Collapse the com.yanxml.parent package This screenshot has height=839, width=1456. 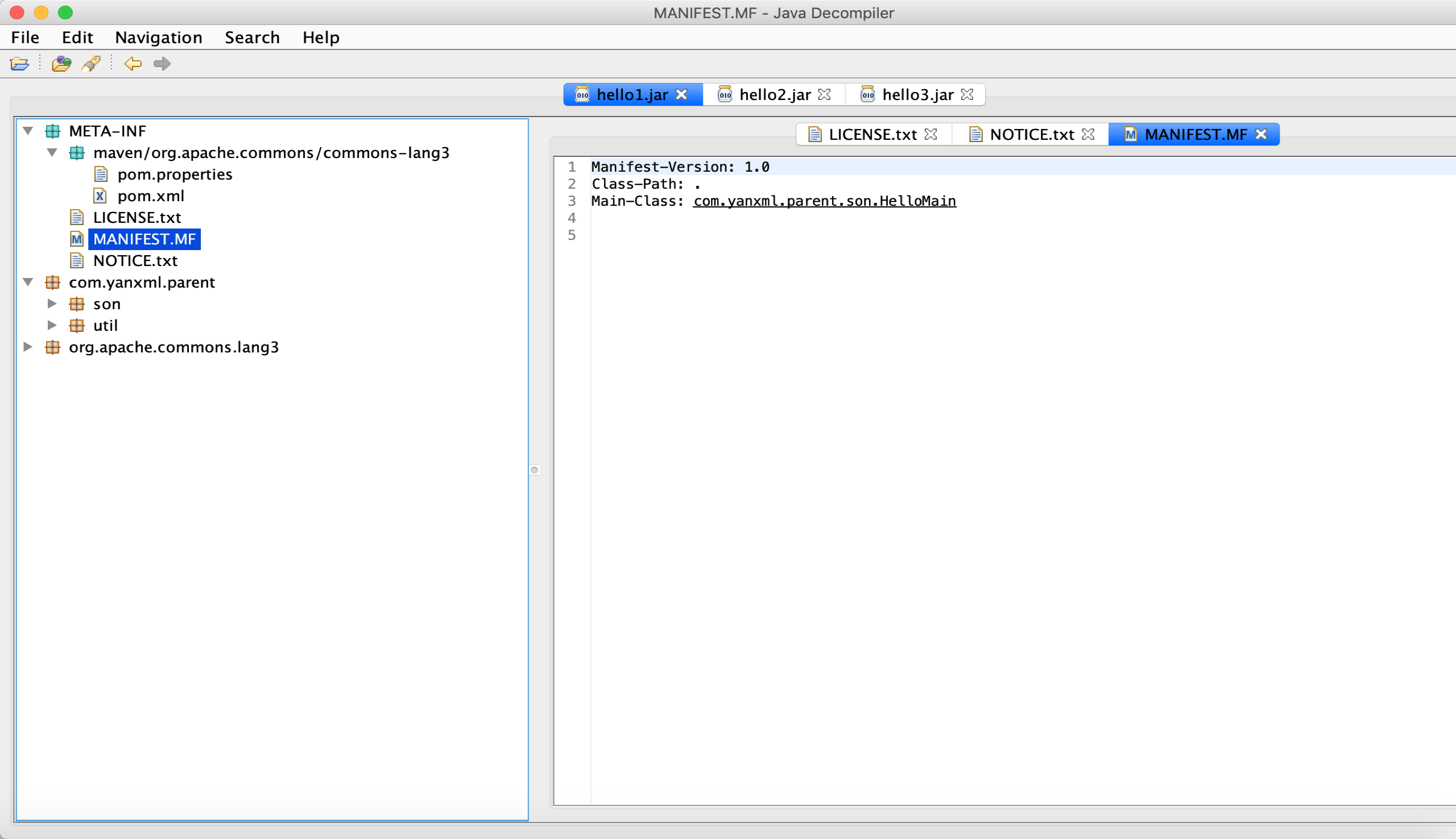tap(28, 283)
